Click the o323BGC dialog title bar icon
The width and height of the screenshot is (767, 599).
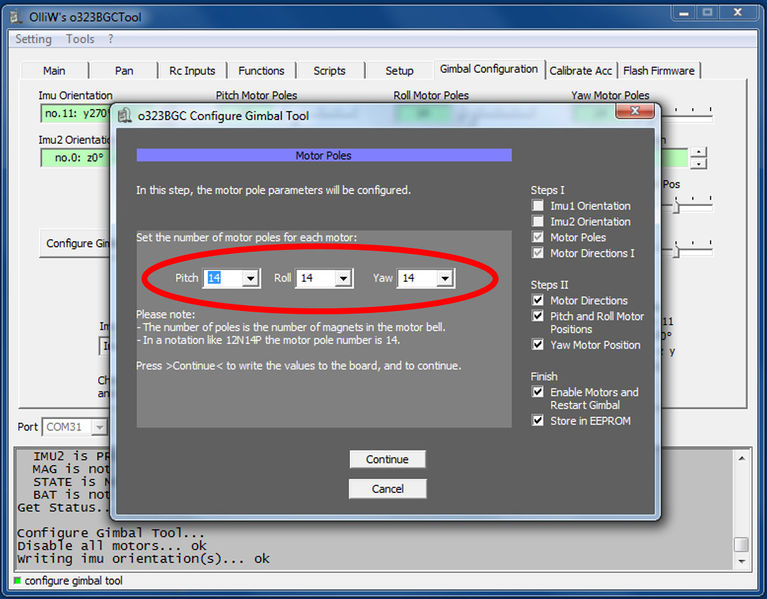point(125,116)
